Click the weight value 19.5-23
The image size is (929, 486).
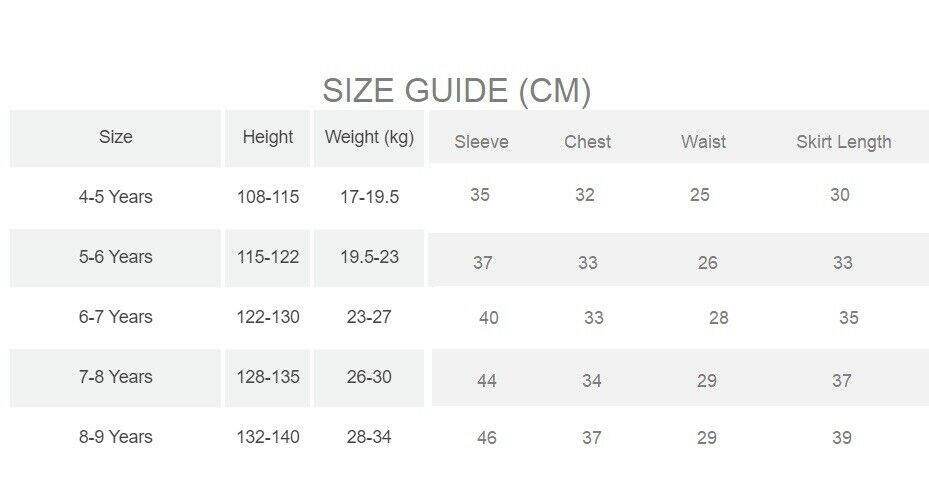tap(369, 257)
